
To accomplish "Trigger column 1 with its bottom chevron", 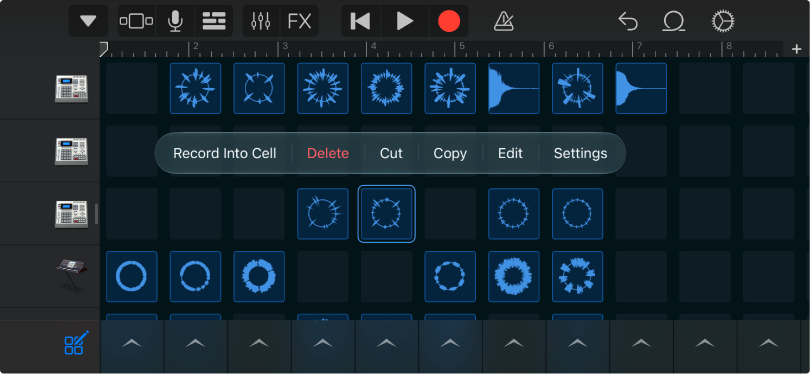I will coord(132,343).
